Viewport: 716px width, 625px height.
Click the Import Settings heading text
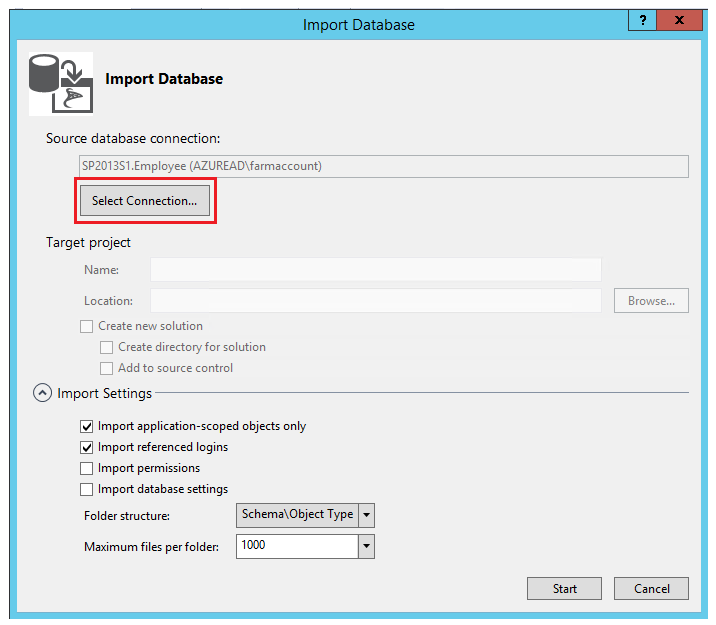104,394
